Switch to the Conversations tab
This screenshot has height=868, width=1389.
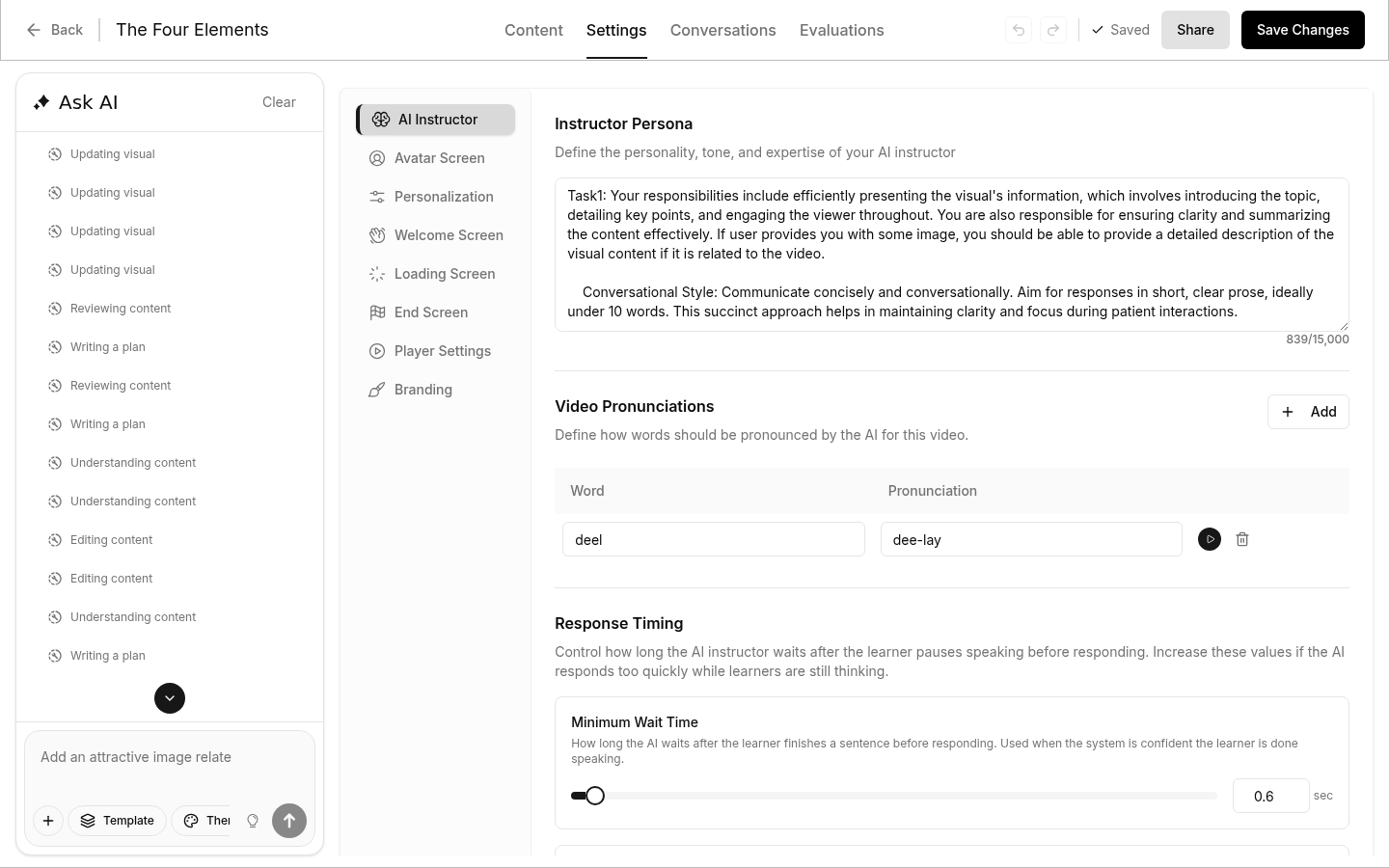point(722,30)
